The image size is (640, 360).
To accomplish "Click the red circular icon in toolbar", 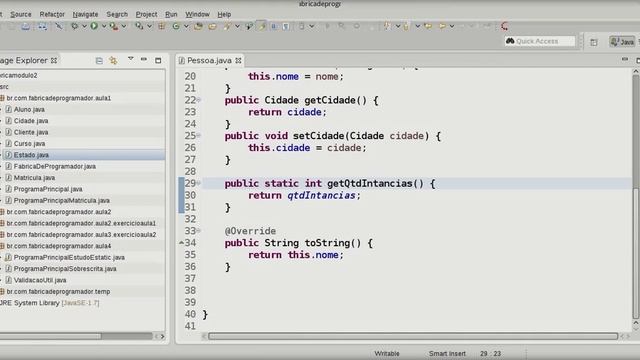I will [x=504, y=26].
